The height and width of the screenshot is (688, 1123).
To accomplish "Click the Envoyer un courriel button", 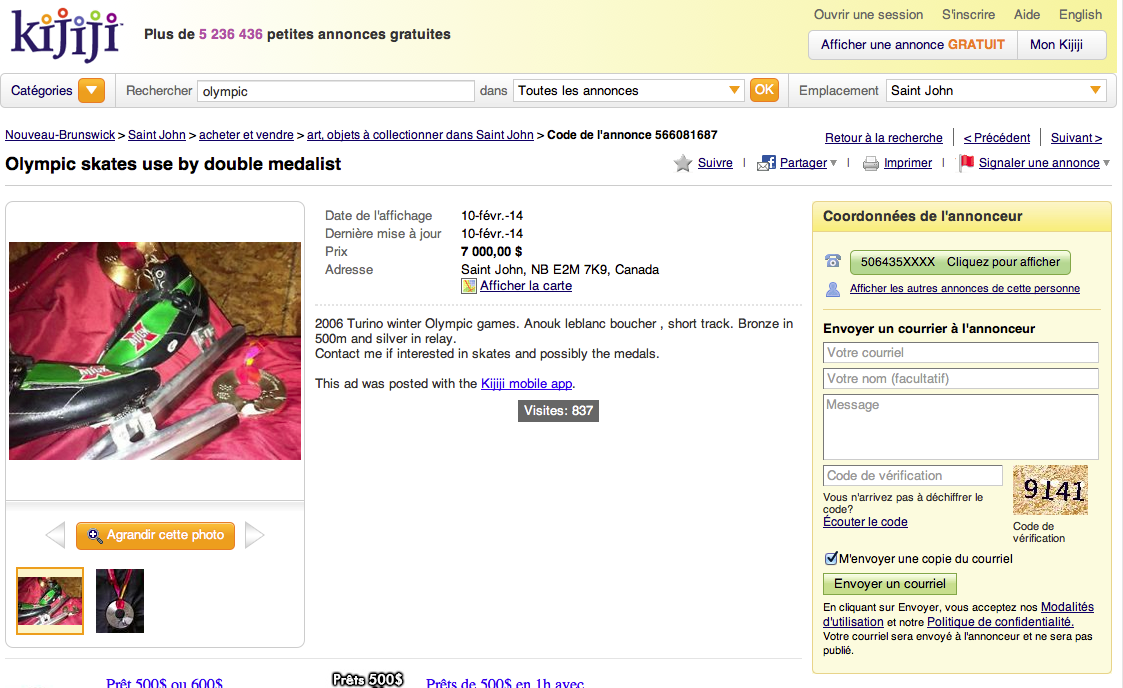I will point(890,583).
